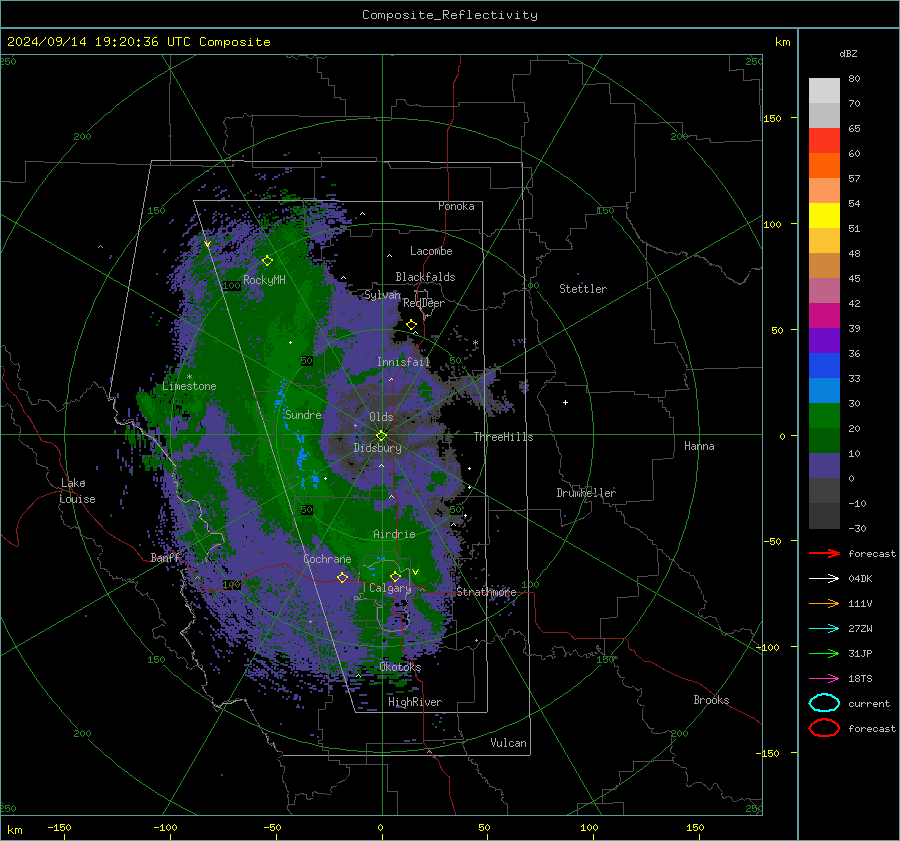Click the Ponoka city label
The width and height of the screenshot is (900, 841).
coord(456,206)
